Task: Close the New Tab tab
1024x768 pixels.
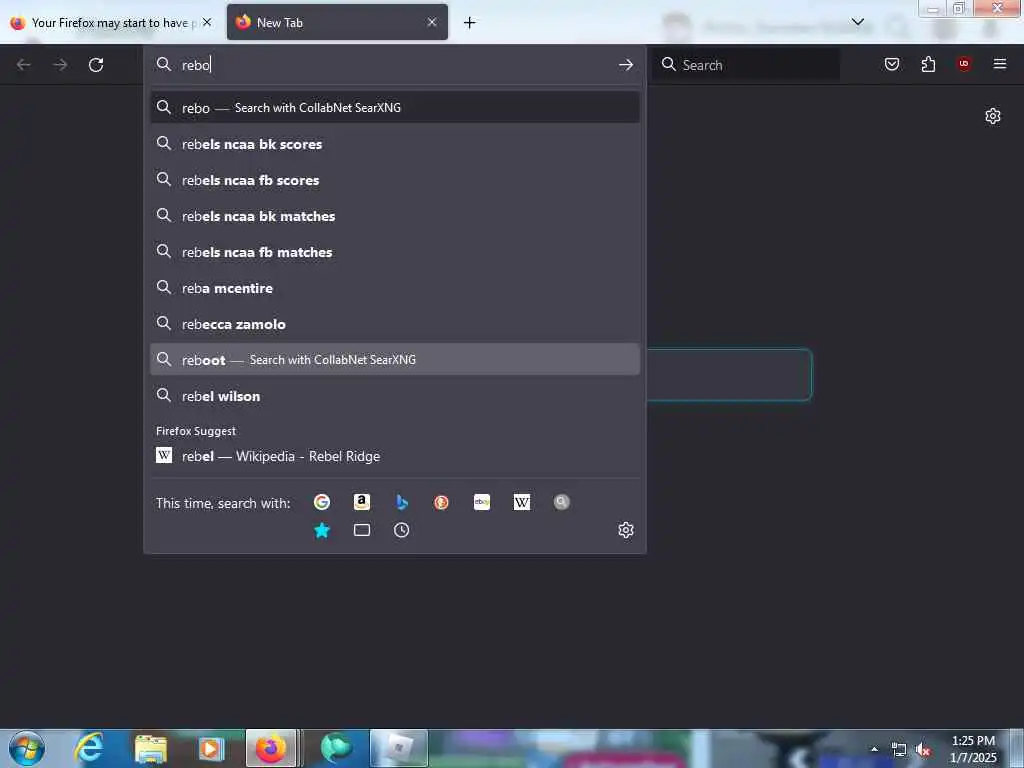Action: (x=432, y=22)
